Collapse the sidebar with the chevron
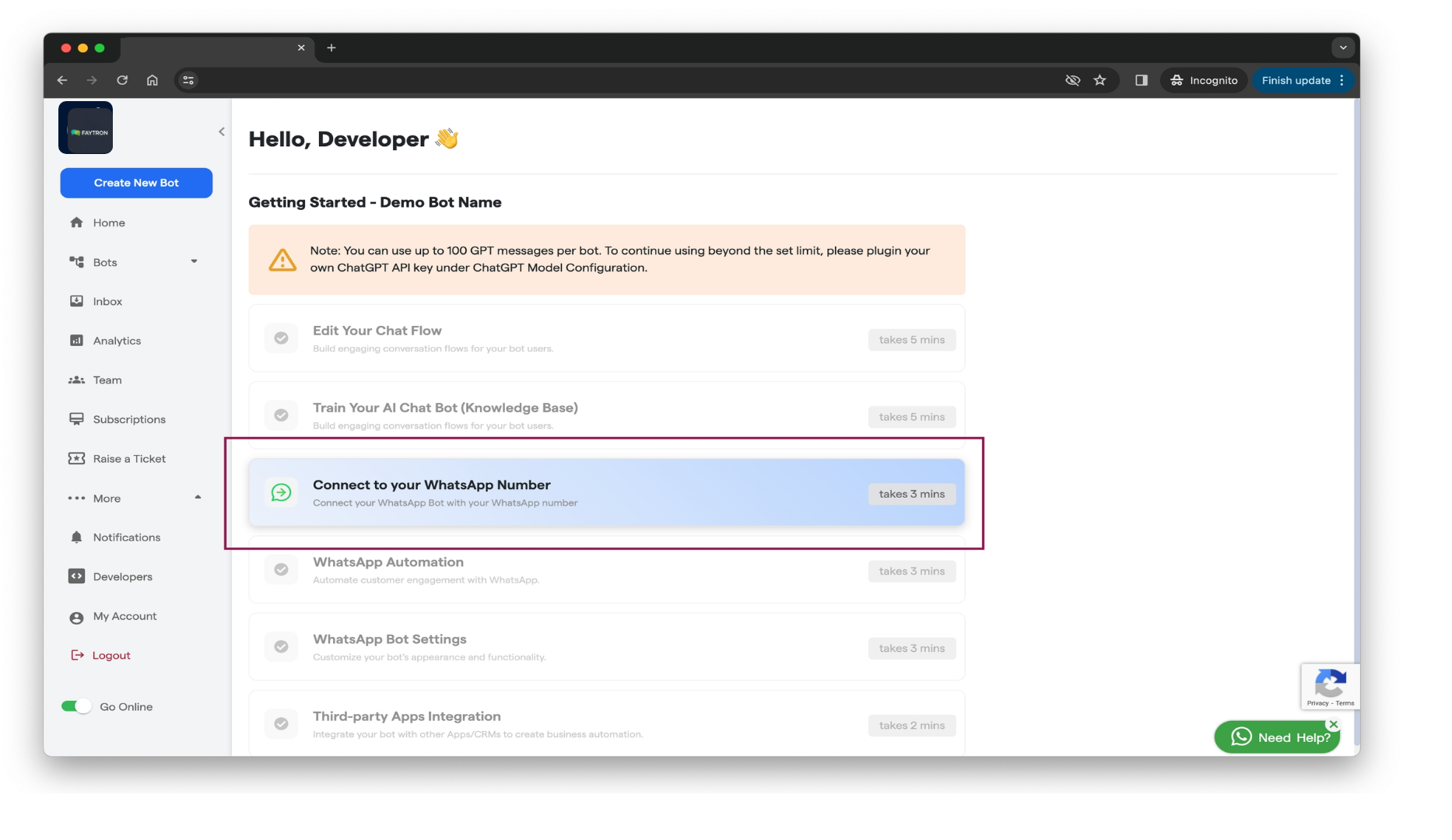The image size is (1452, 840). [x=222, y=131]
